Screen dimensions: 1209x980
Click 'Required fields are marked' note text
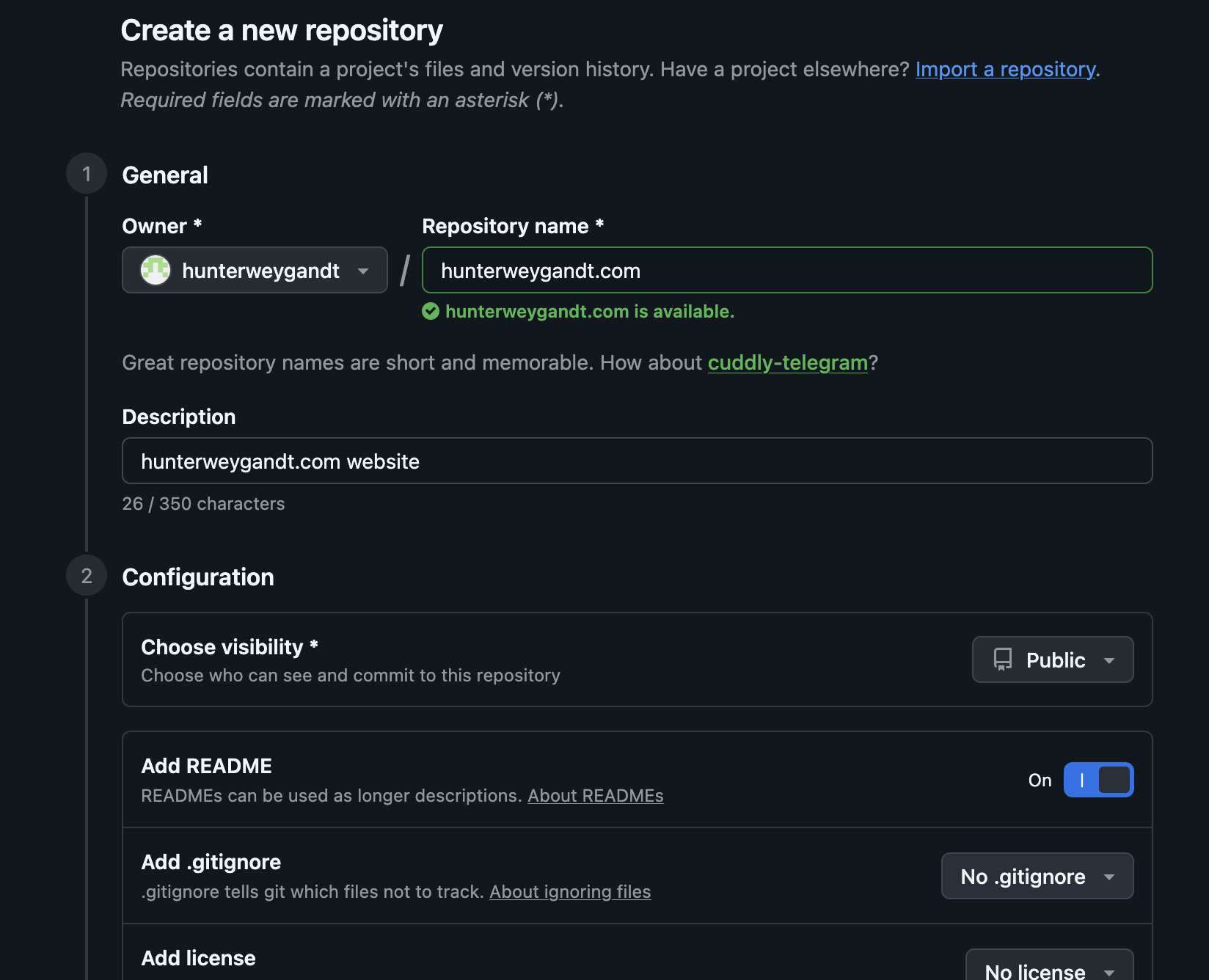342,100
